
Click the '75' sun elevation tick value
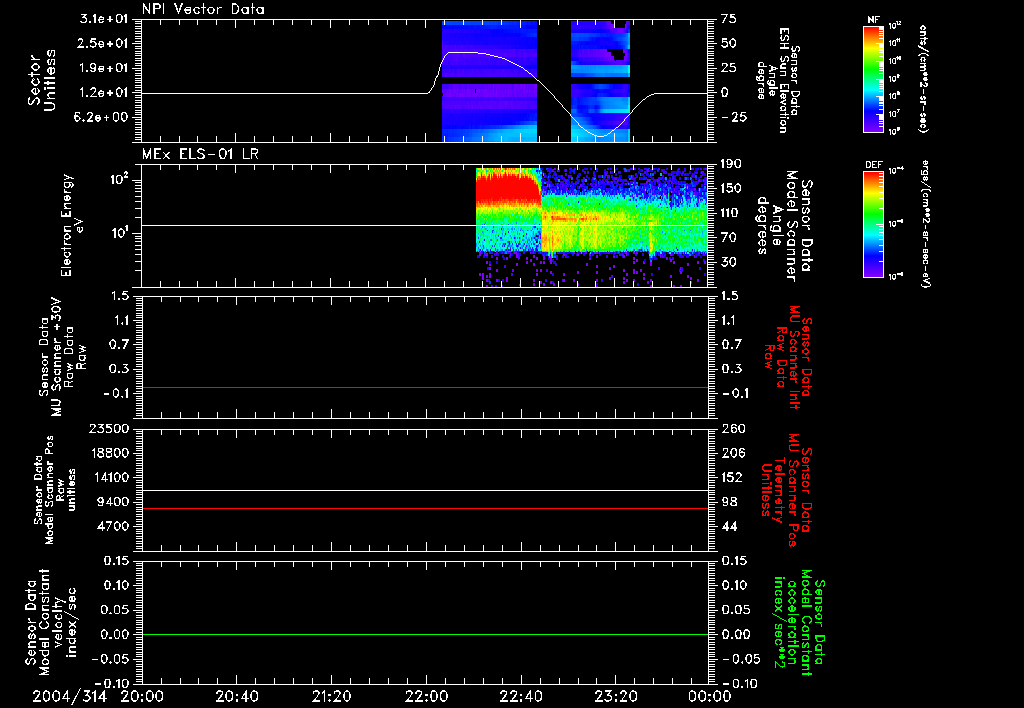tap(729, 19)
